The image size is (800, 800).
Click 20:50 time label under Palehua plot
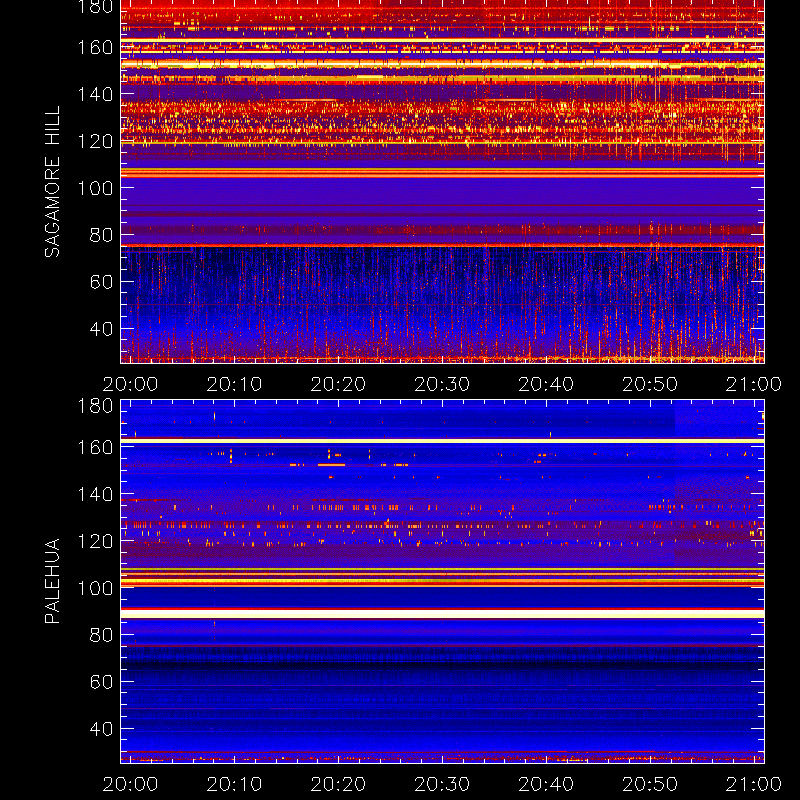pyautogui.click(x=650, y=784)
